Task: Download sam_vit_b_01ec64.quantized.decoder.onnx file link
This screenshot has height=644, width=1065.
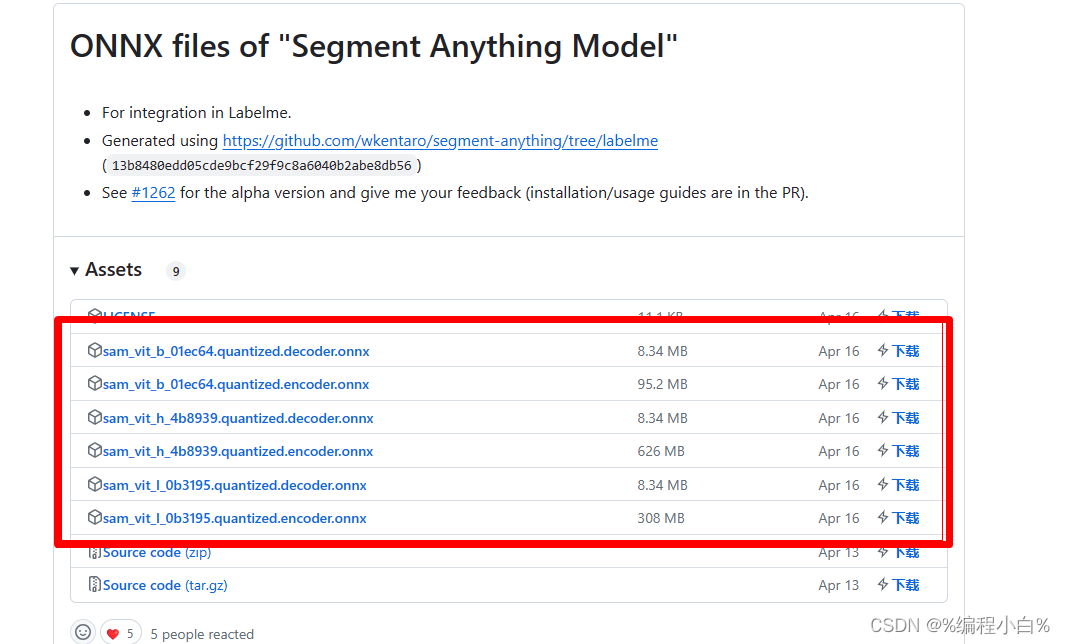Action: 236,351
